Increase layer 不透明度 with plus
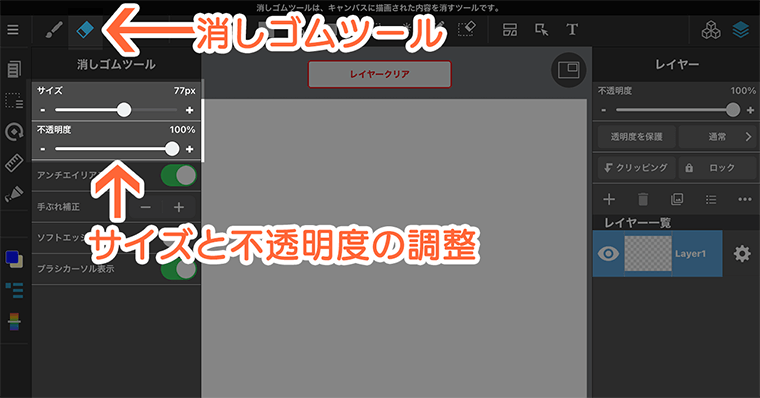Screen dimensions: 760x398 [x=750, y=110]
